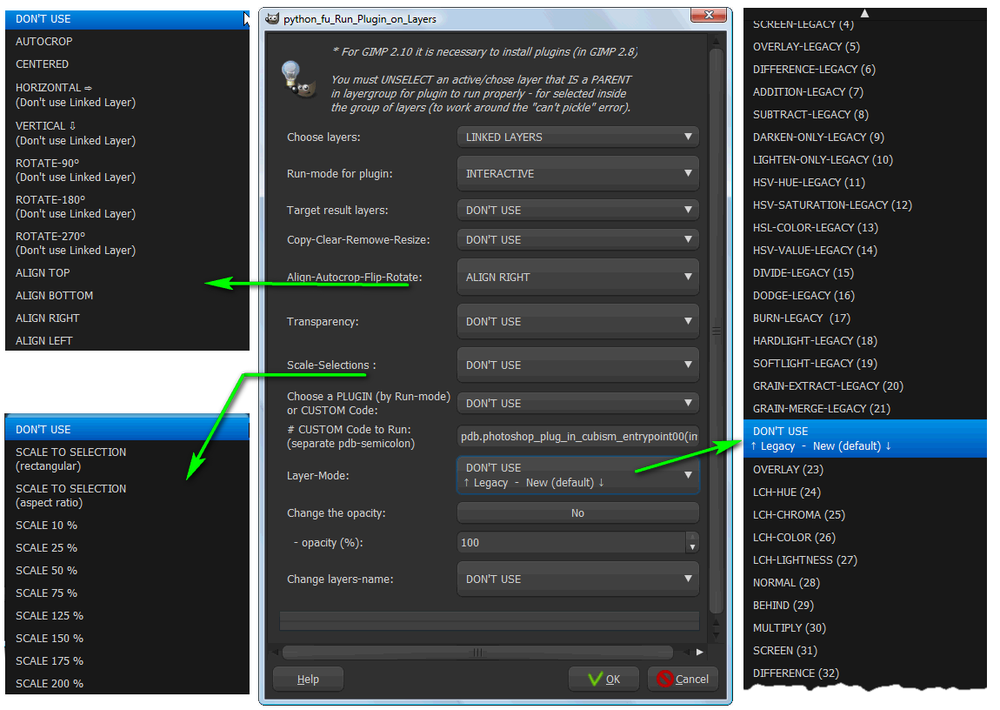The height and width of the screenshot is (710, 1000).
Task: Select SCALE 25 % menu entry
Action: click(x=127, y=548)
